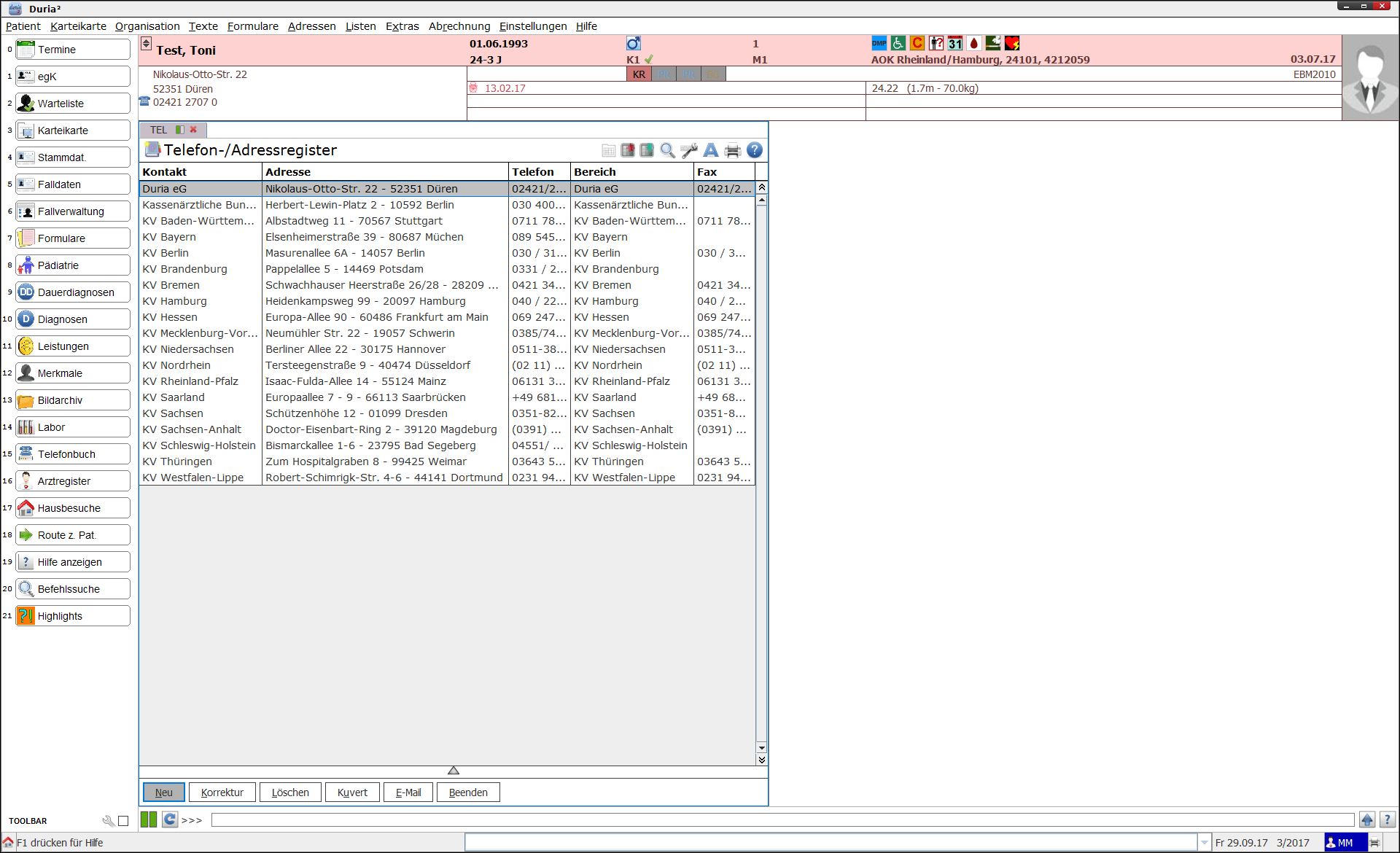Click the red house icon in status bar
Screen dimensions: 1400x853
tap(8, 842)
